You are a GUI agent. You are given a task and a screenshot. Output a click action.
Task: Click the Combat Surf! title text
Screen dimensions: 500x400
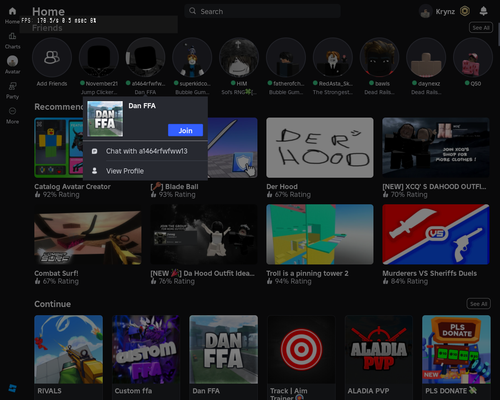(56, 273)
